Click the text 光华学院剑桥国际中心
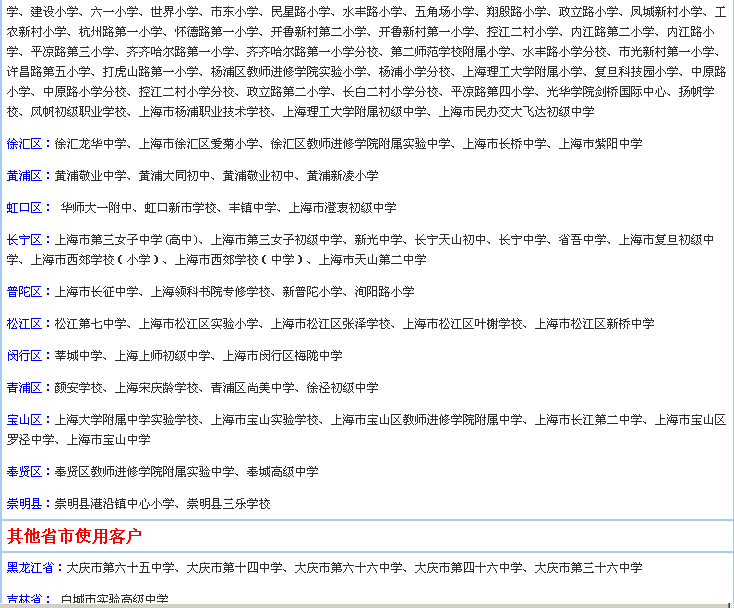The width and height of the screenshot is (734, 608). point(607,91)
